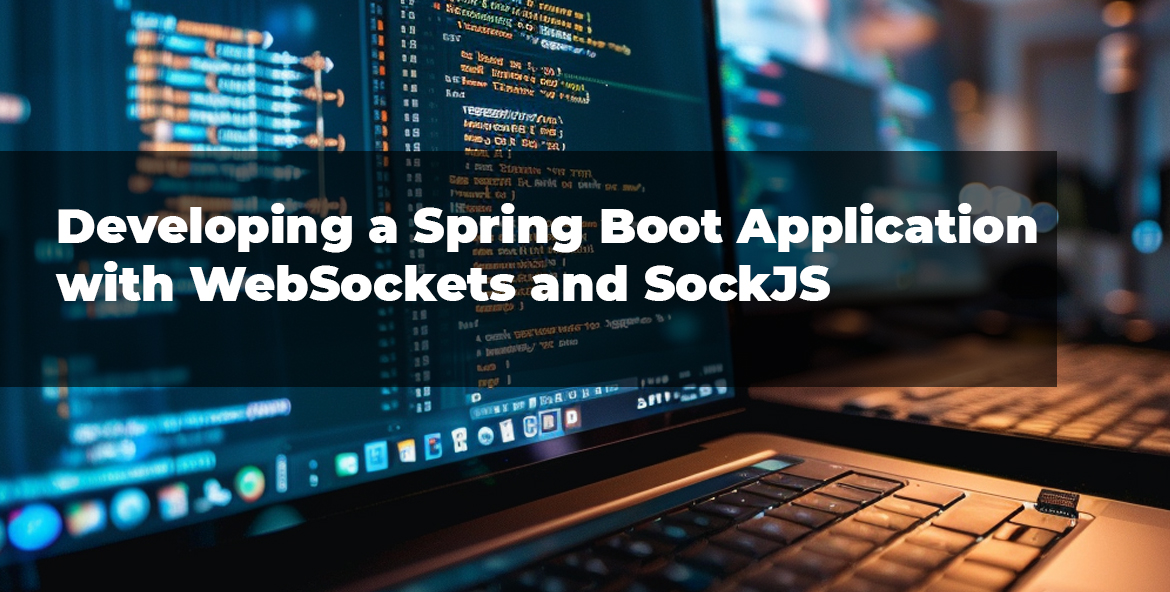The height and width of the screenshot is (592, 1170).
Task: Select the letter C icon in the dock
Action: click(x=530, y=426)
